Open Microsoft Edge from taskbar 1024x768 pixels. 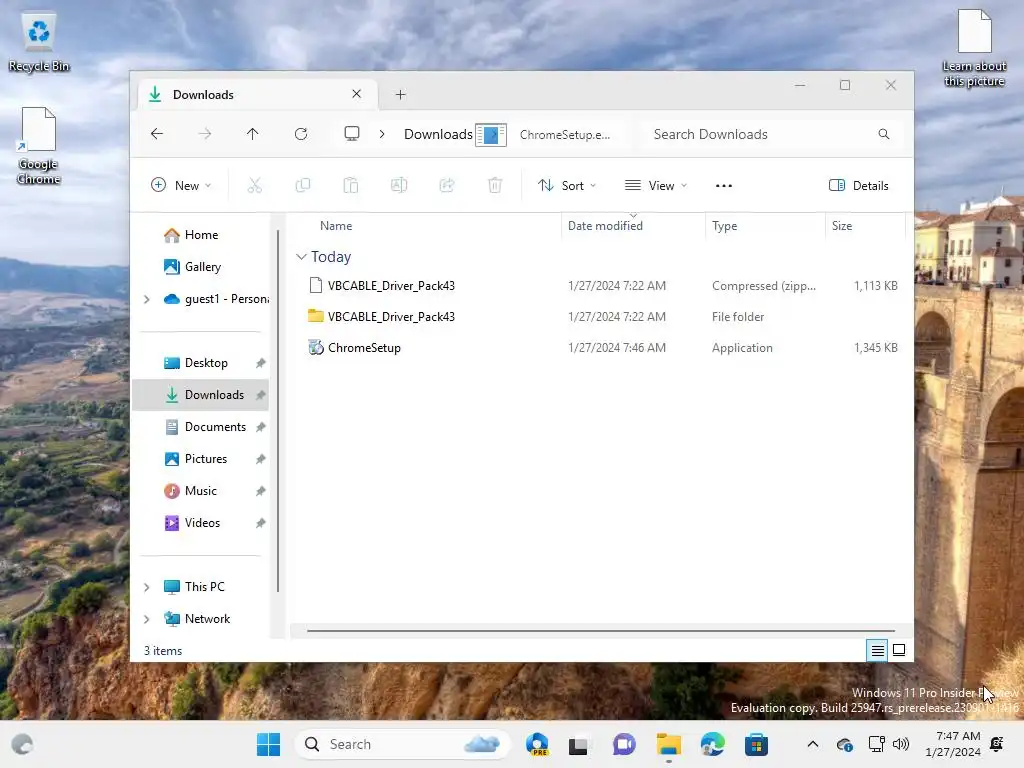712,744
